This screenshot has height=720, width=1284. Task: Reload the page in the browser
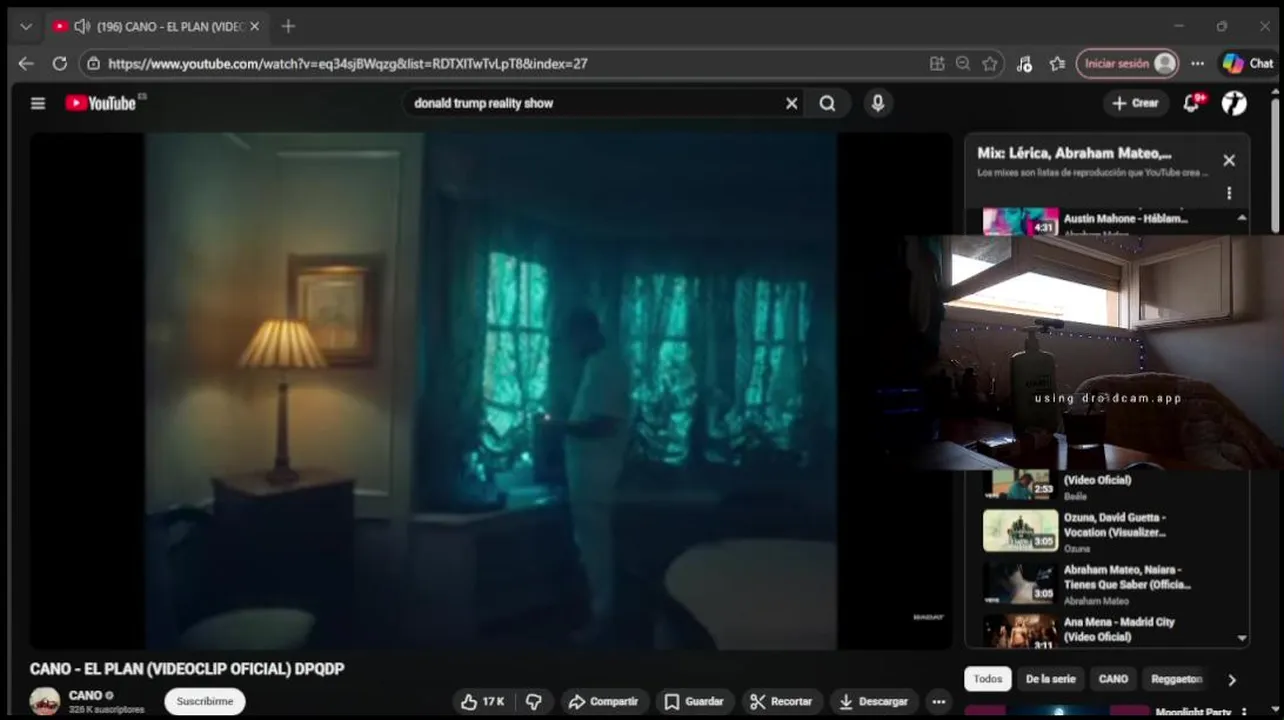click(x=59, y=63)
